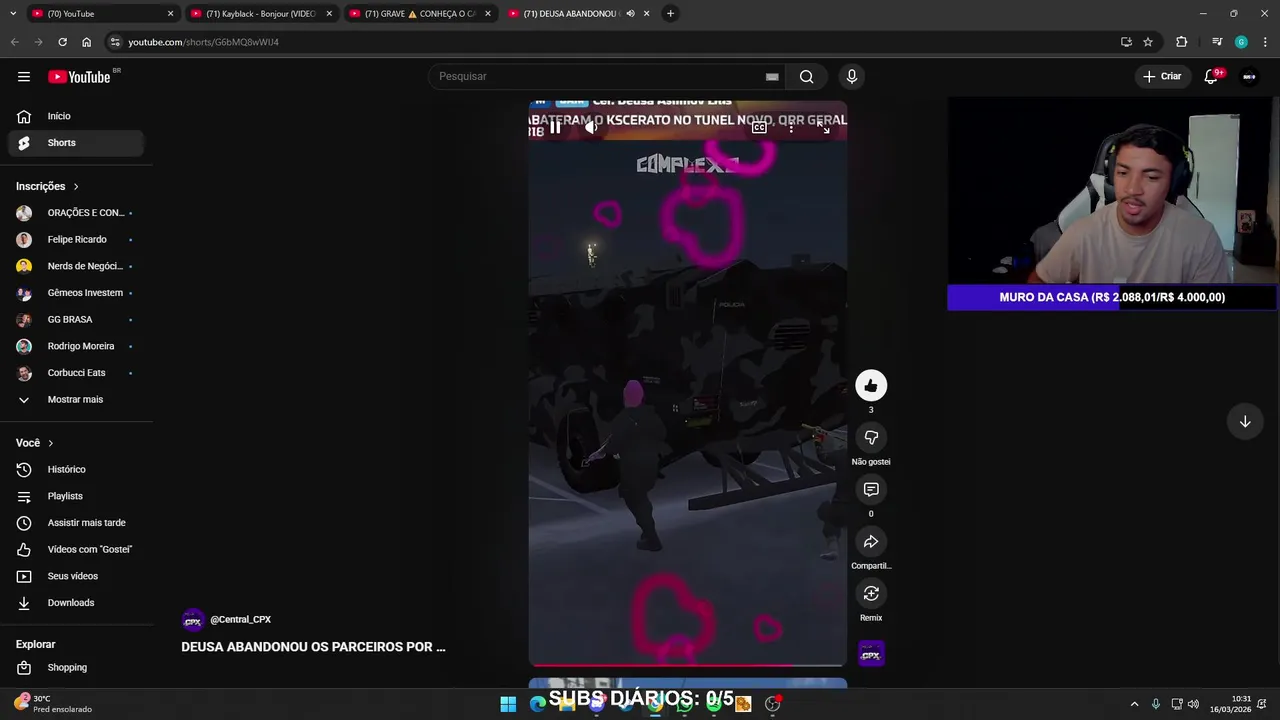The height and width of the screenshot is (720, 1280).
Task: Open the Nerds de Negóci... channel
Action: (x=76, y=266)
